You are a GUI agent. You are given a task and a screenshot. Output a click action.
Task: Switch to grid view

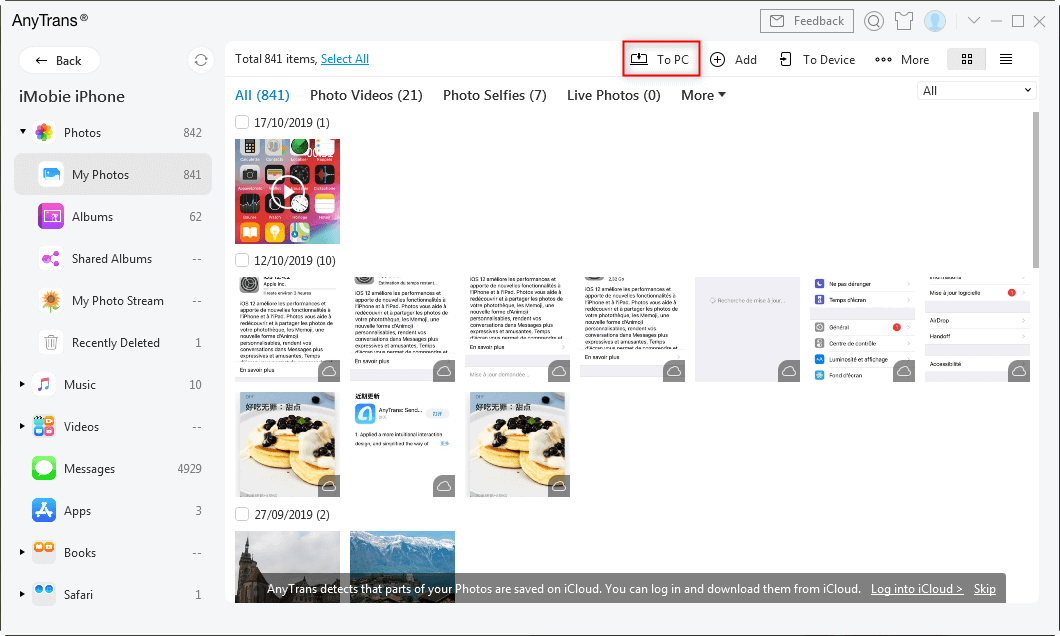click(967, 59)
